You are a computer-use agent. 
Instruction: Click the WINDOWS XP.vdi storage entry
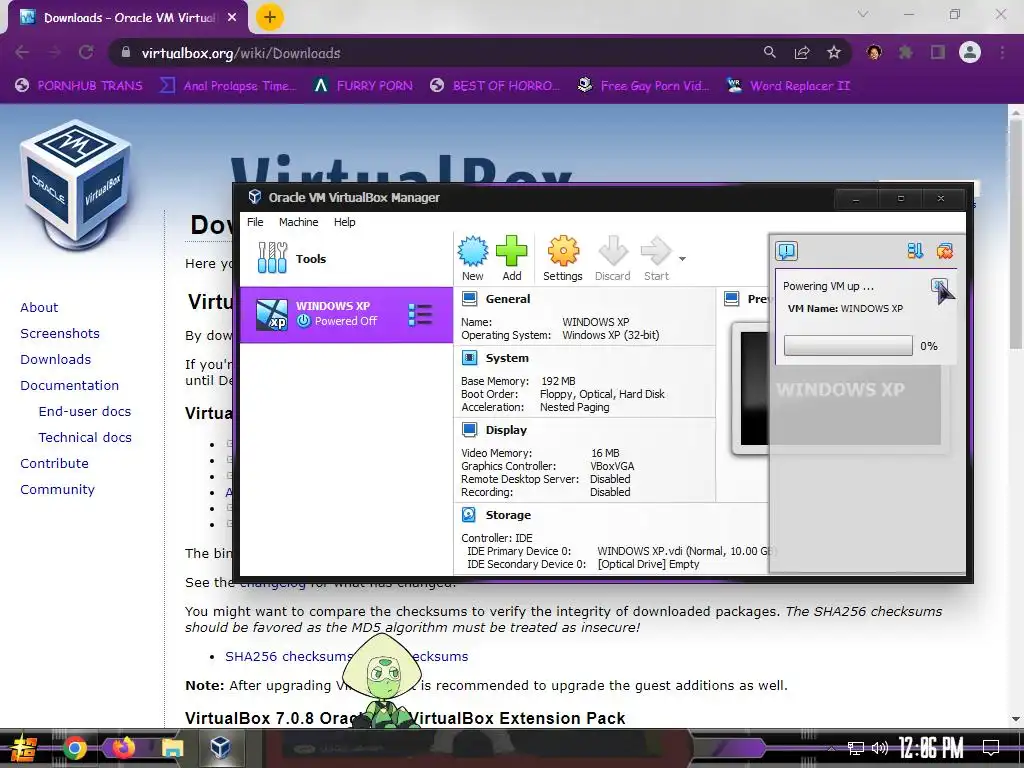684,551
